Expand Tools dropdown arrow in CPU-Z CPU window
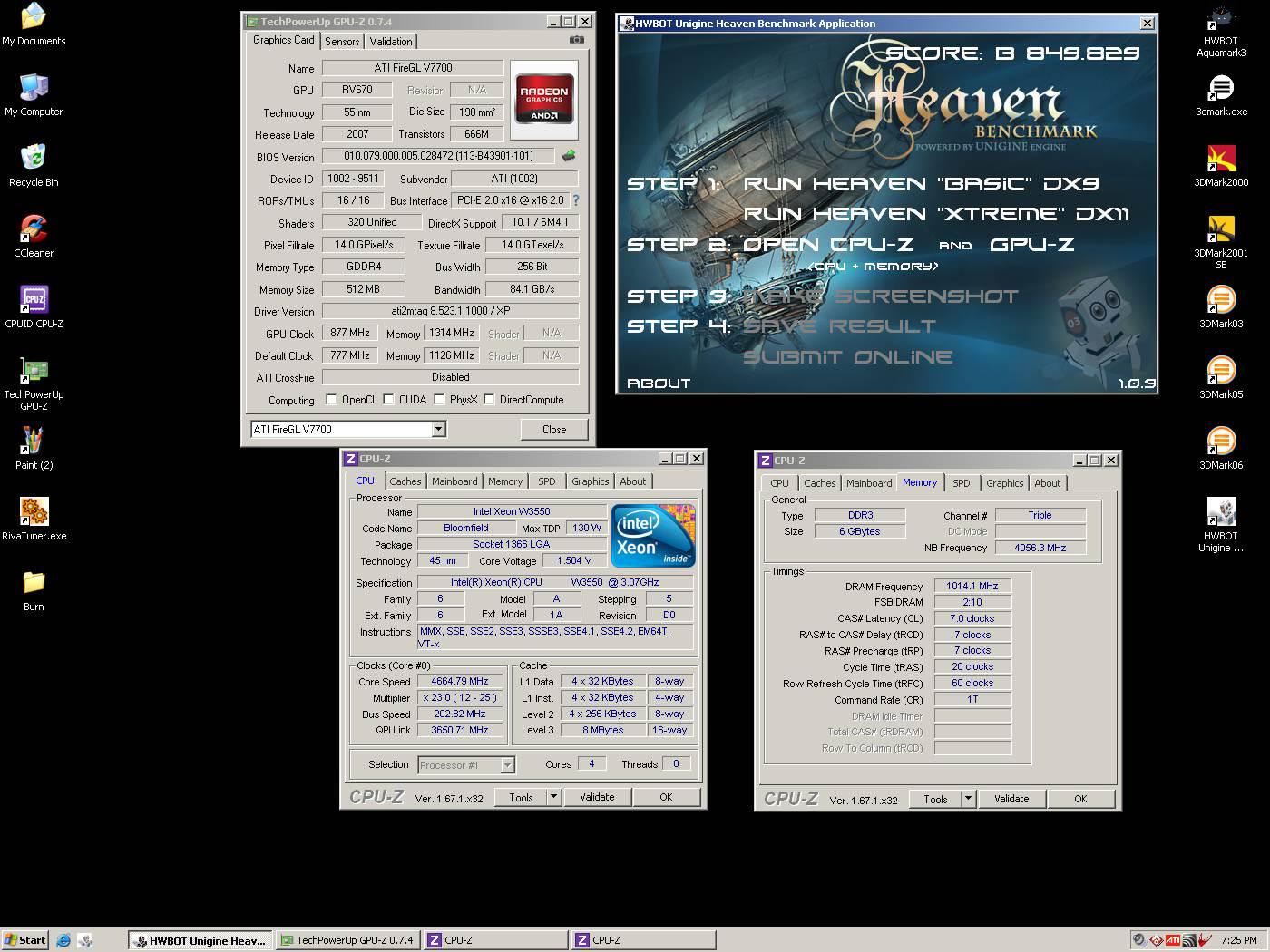Screen dimensions: 1270x952 coord(553,797)
